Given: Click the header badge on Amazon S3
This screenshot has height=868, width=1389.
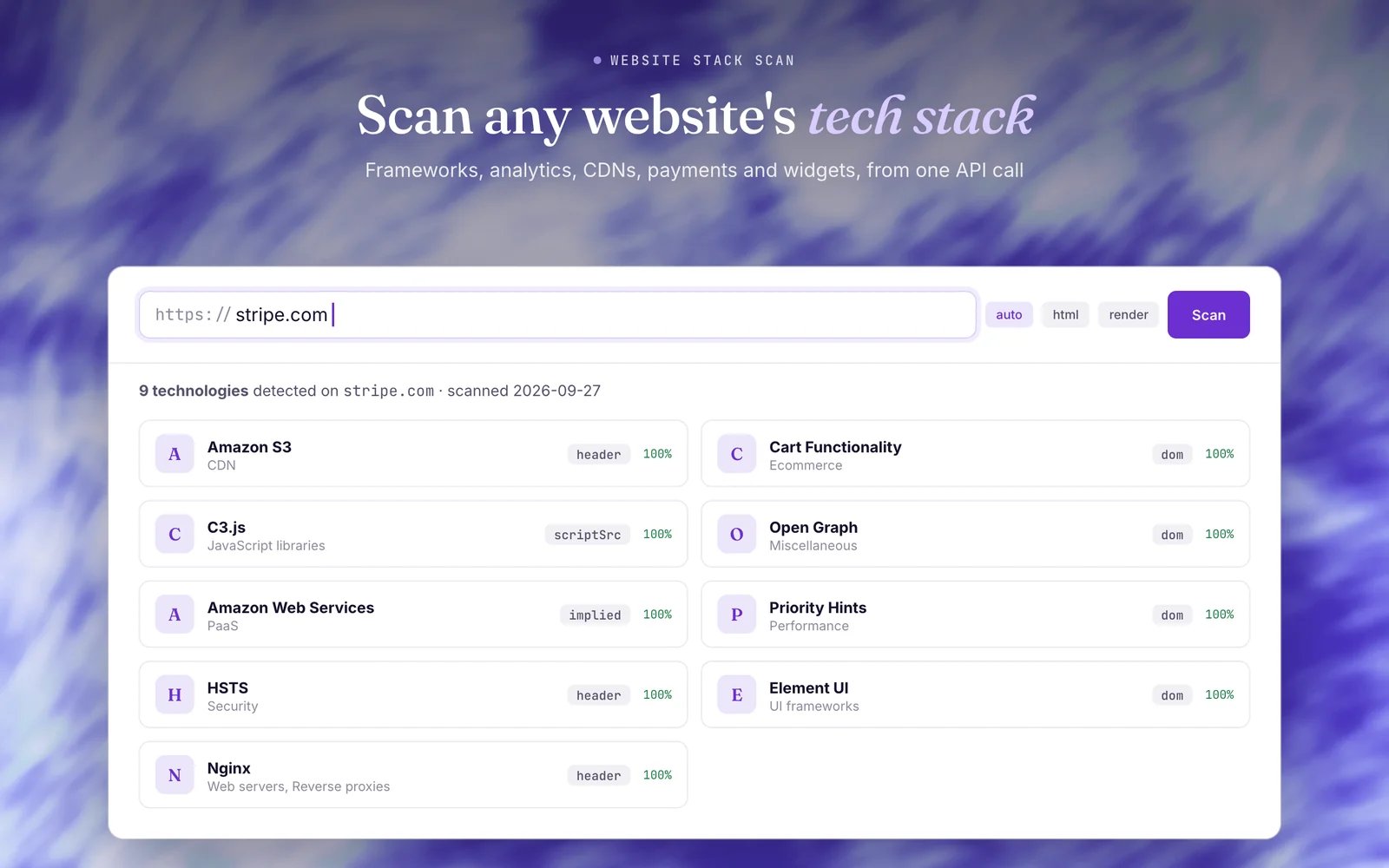Looking at the screenshot, I should pos(599,454).
